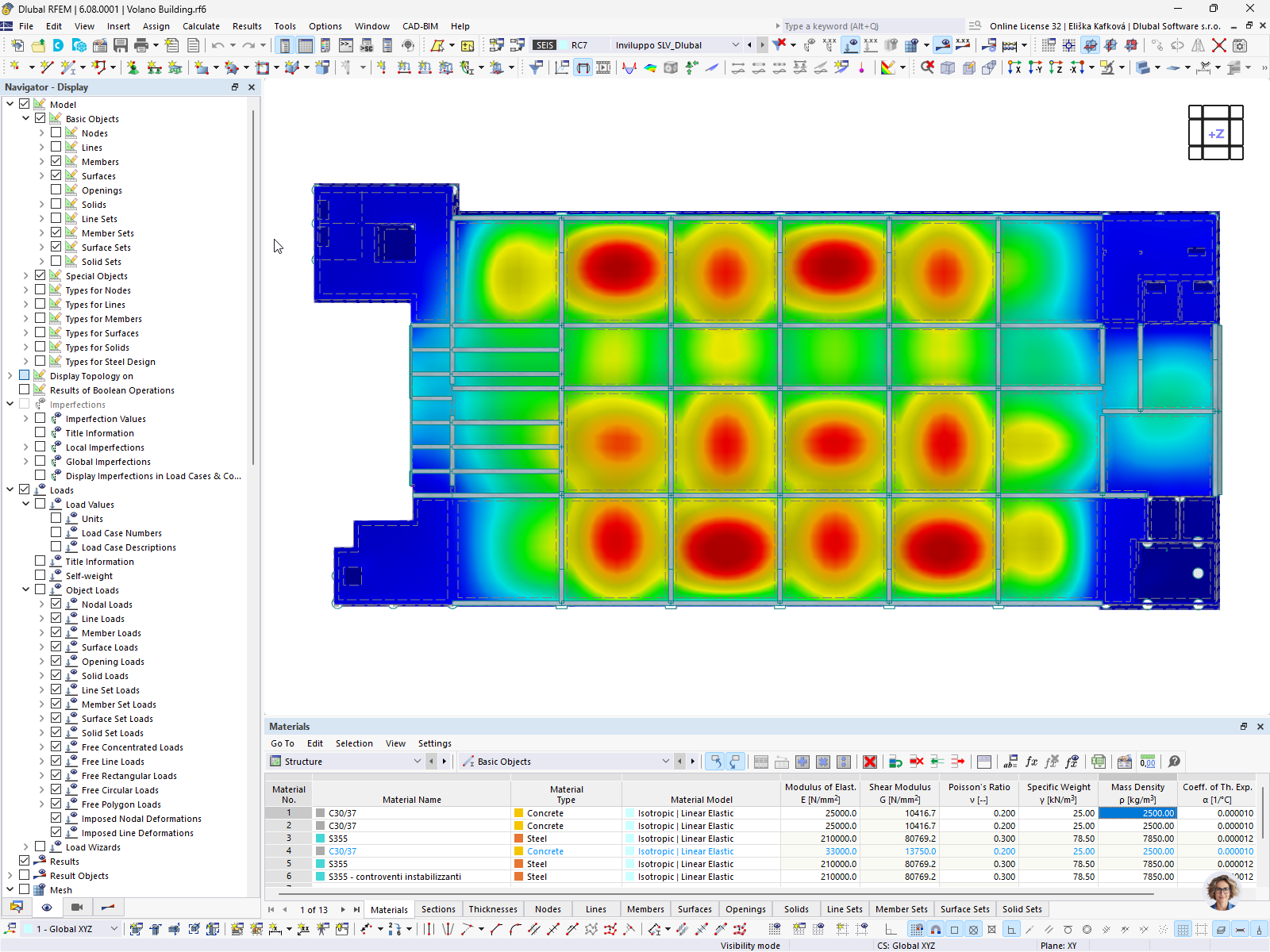Toggle the Members checkbox under Basic Objects
The height and width of the screenshot is (952, 1270).
[x=56, y=161]
